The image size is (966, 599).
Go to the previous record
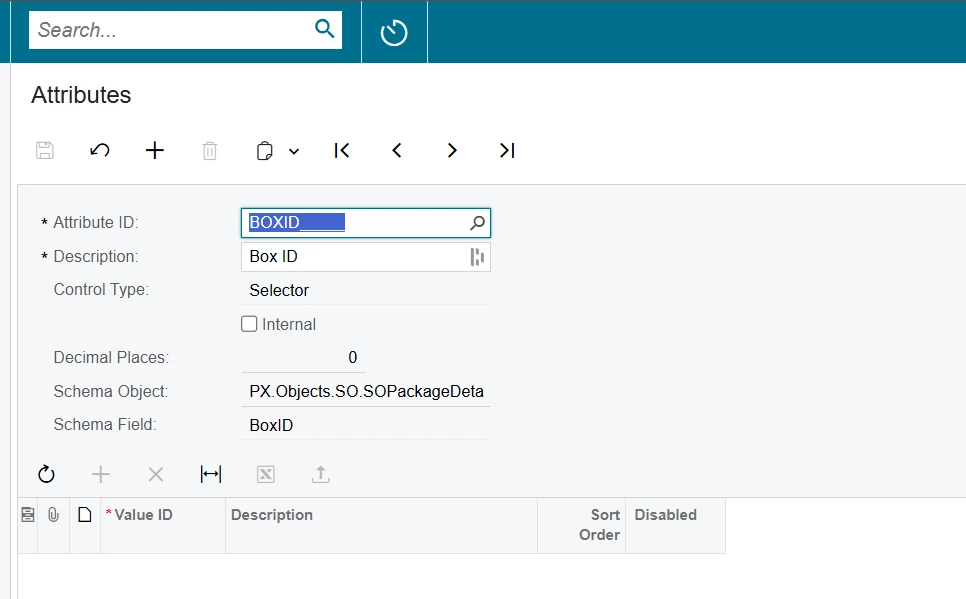(397, 150)
